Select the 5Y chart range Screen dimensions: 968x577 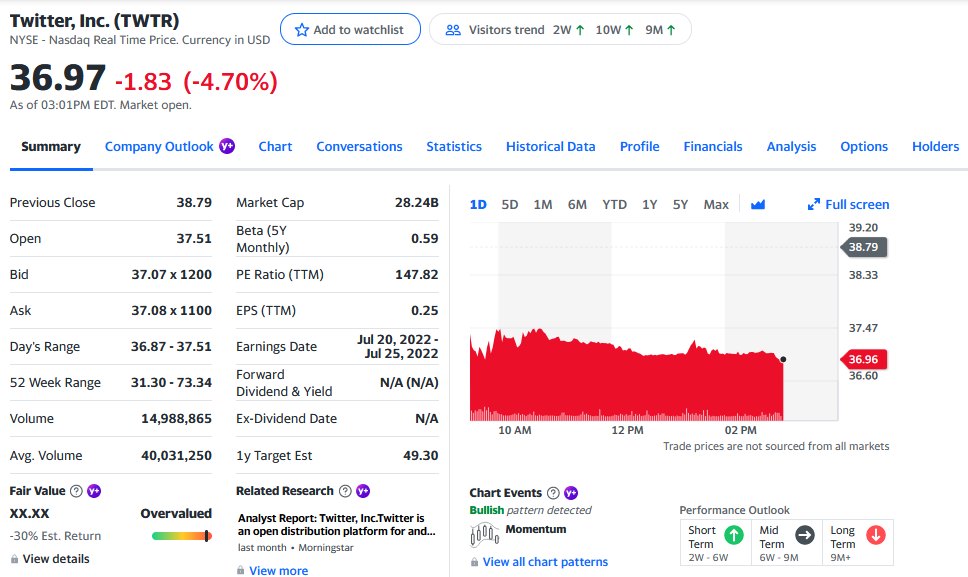680,205
